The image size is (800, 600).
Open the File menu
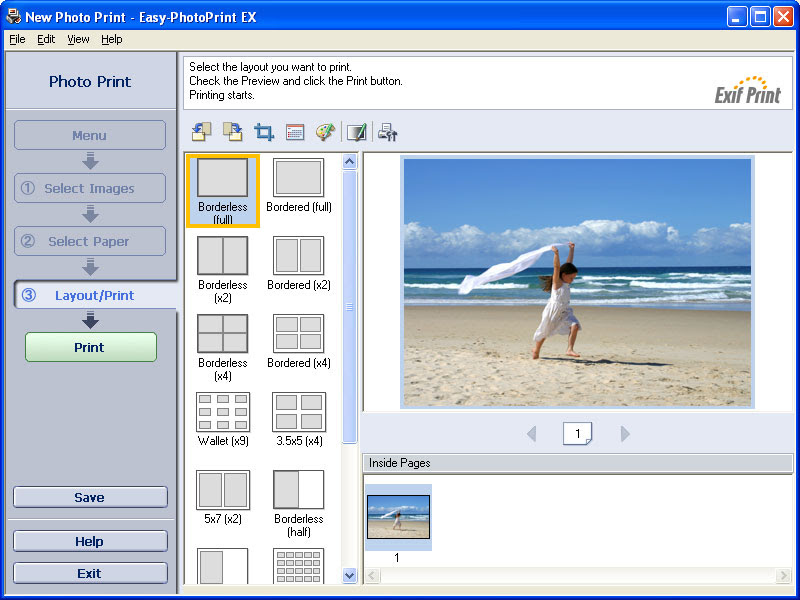tap(17, 39)
